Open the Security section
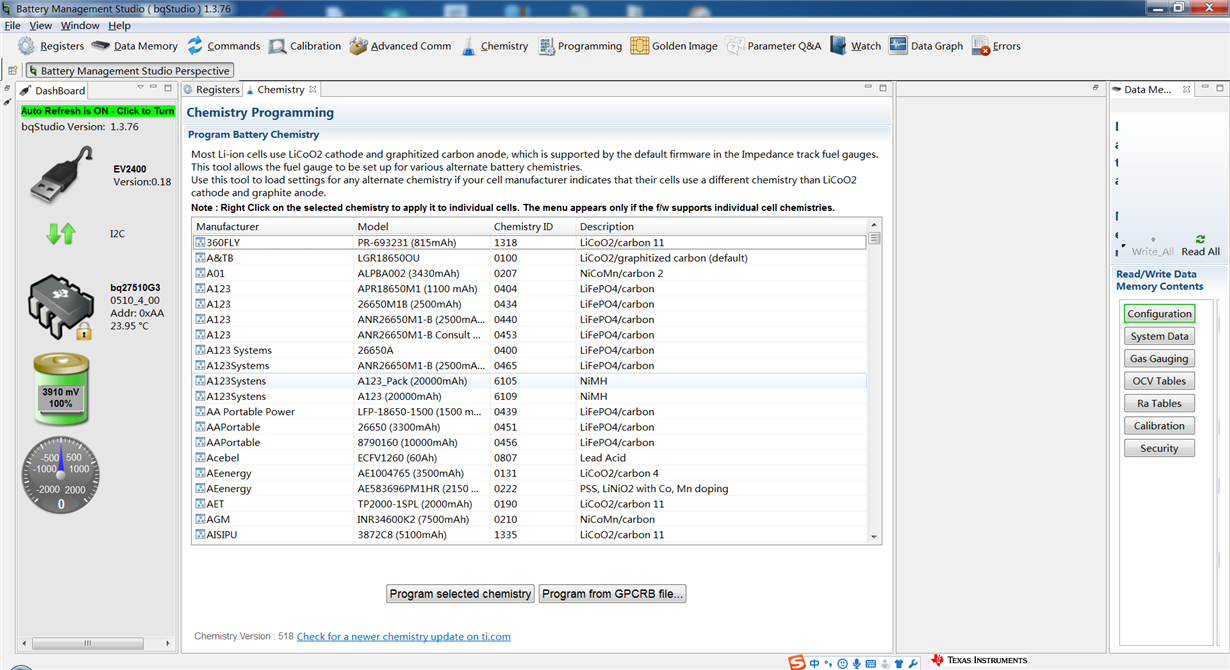The image size is (1230, 670). (x=1159, y=449)
